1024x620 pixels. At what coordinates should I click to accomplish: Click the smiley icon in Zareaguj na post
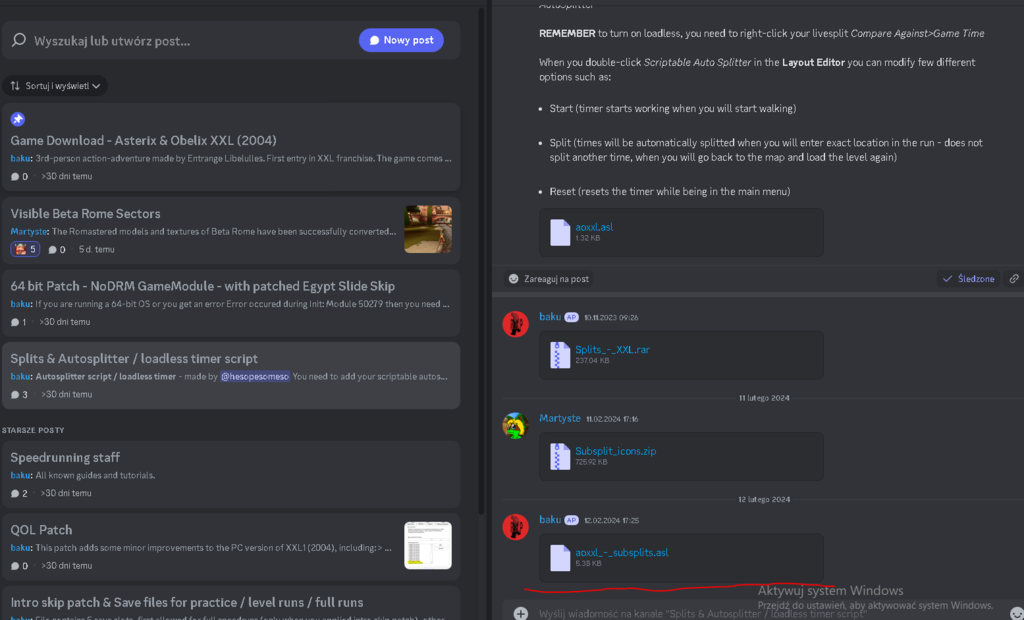(514, 279)
